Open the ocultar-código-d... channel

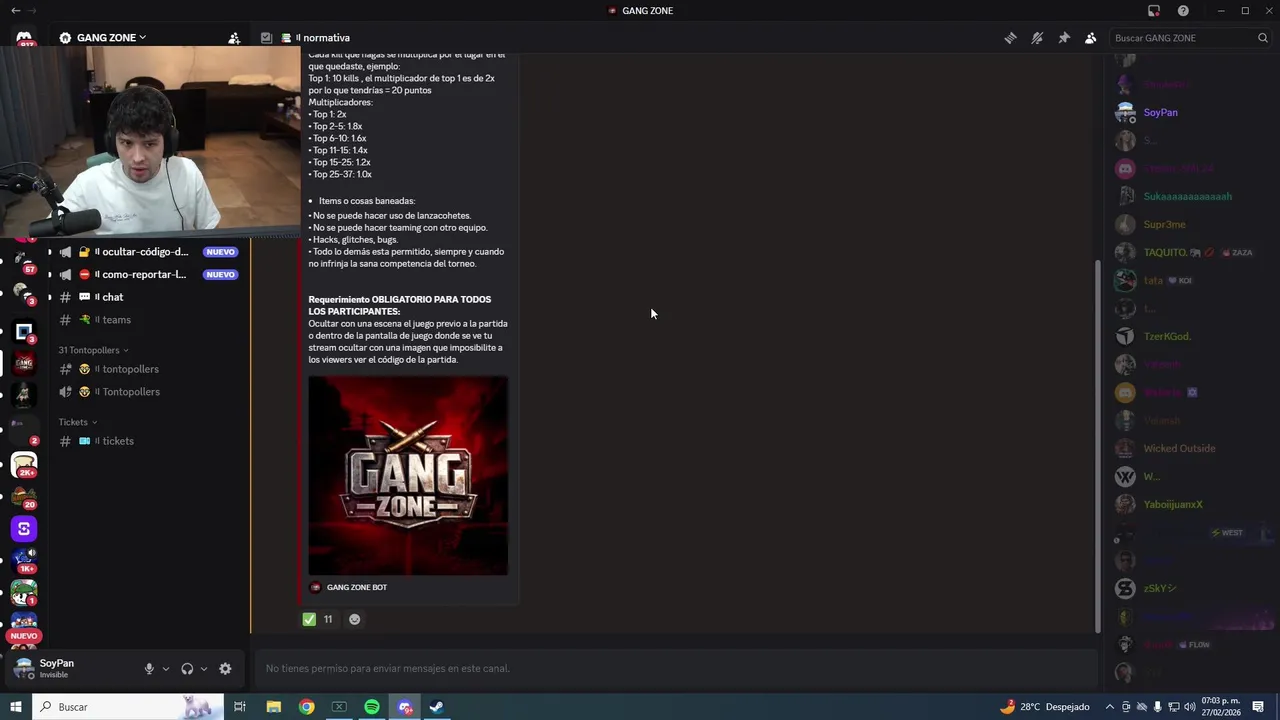point(148,252)
